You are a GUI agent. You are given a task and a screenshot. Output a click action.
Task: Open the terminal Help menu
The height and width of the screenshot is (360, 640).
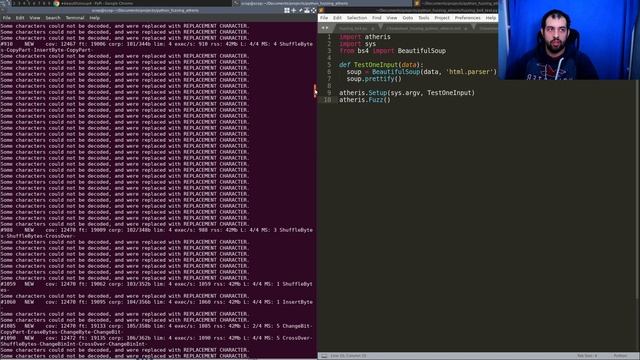[94, 18]
